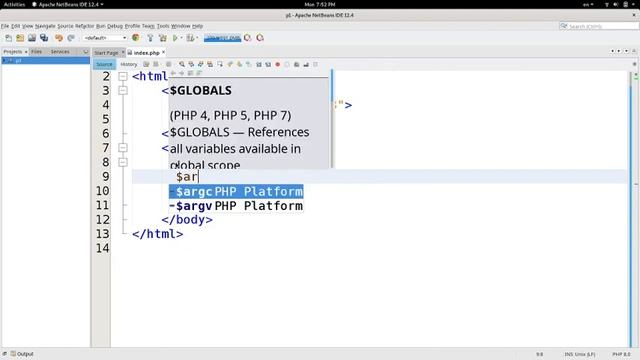Select $argc completion suggestion
Screen dimensions: 640x360
click(x=236, y=191)
